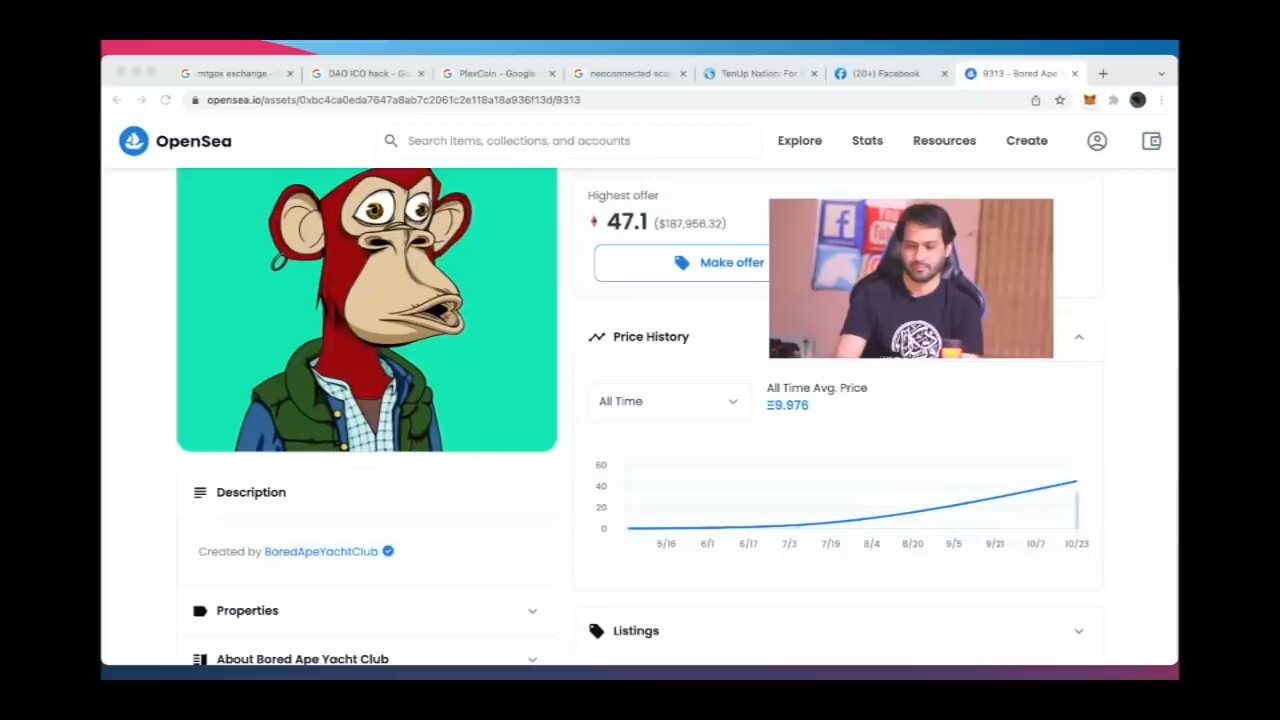Open the Stats menu
1280x720 pixels.
(867, 141)
